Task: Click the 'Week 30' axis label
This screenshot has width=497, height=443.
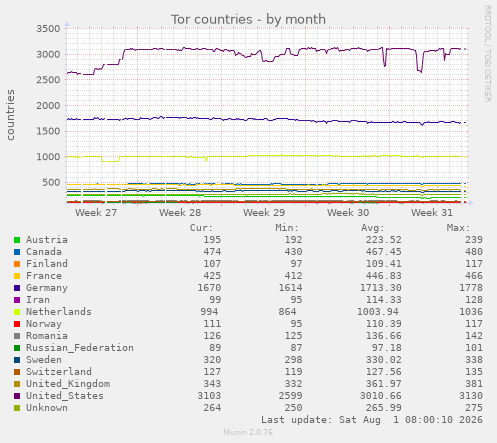Action: click(348, 213)
